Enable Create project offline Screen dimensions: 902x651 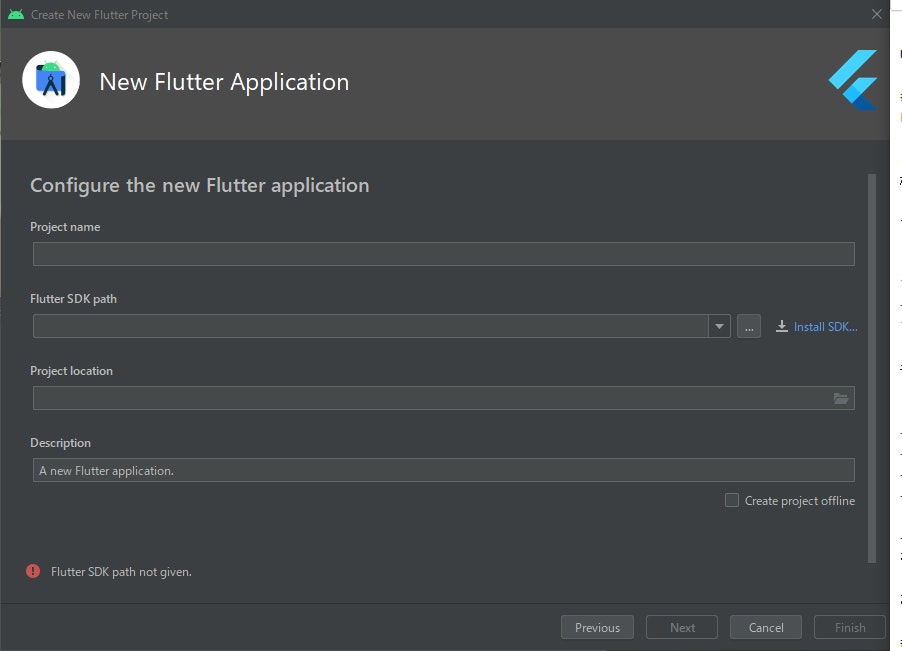732,500
